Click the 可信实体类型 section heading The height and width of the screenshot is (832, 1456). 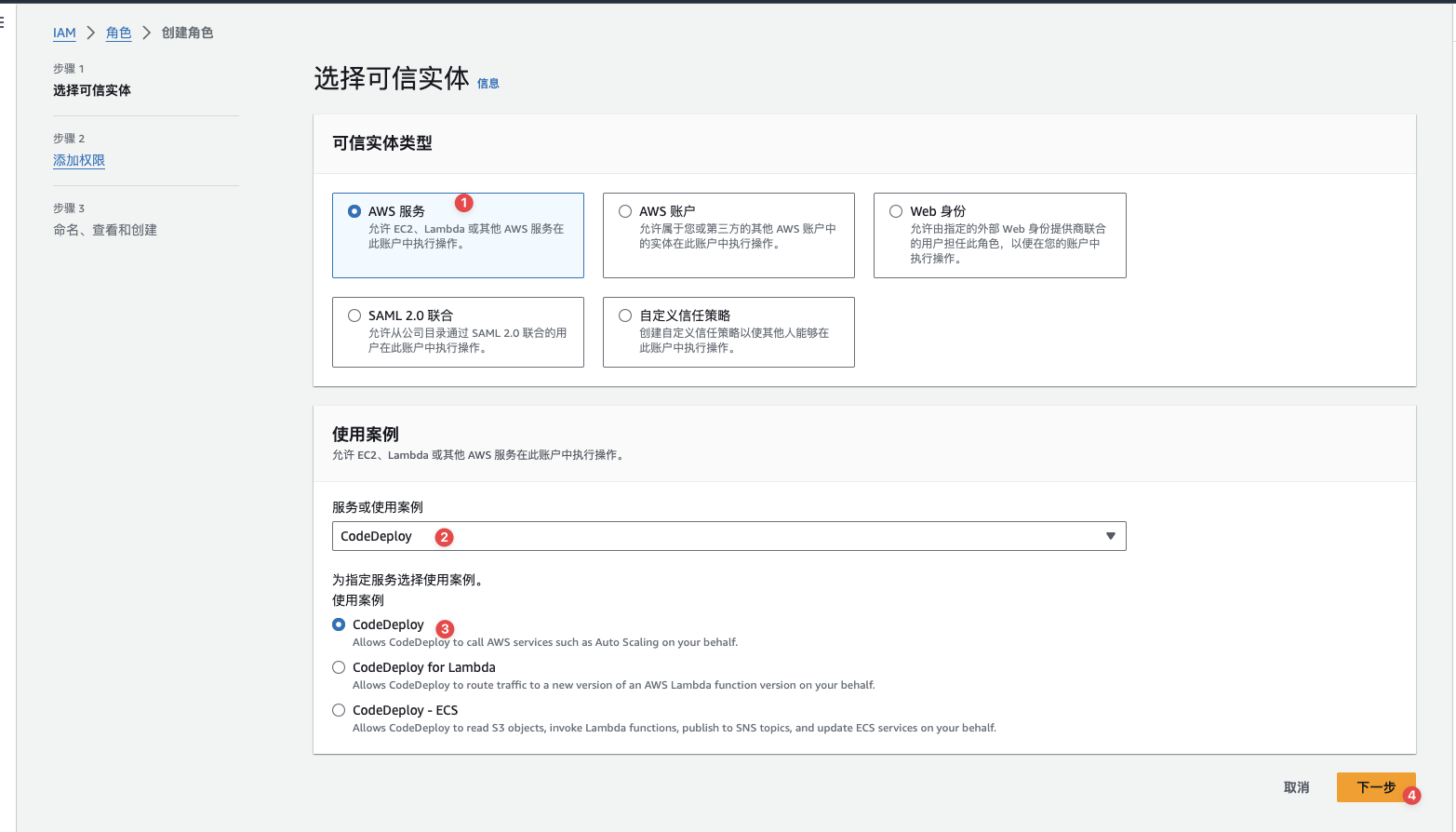point(382,143)
